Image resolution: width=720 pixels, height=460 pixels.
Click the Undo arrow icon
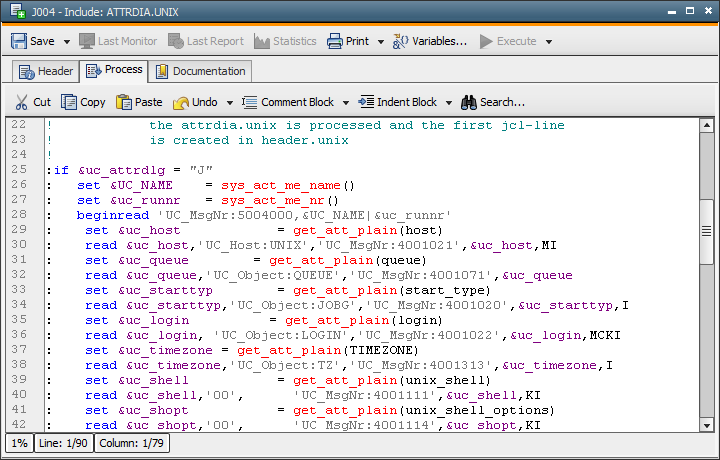pyautogui.click(x=181, y=102)
